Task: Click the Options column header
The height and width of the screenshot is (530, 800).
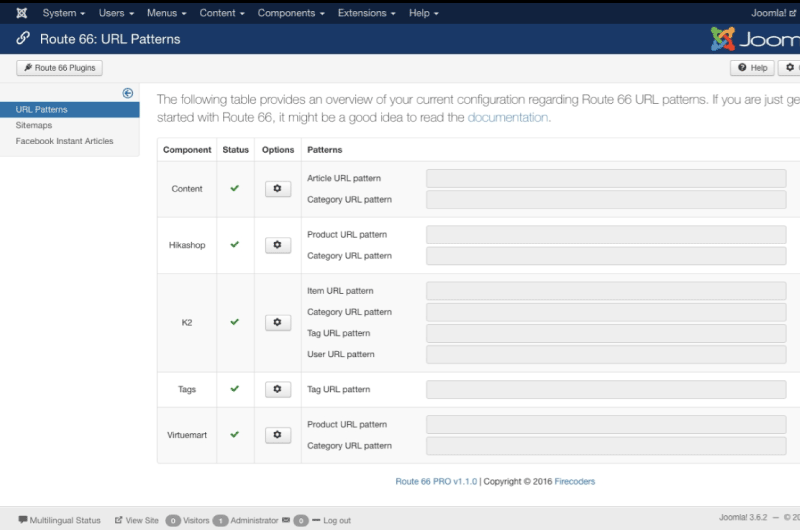Action: point(278,150)
